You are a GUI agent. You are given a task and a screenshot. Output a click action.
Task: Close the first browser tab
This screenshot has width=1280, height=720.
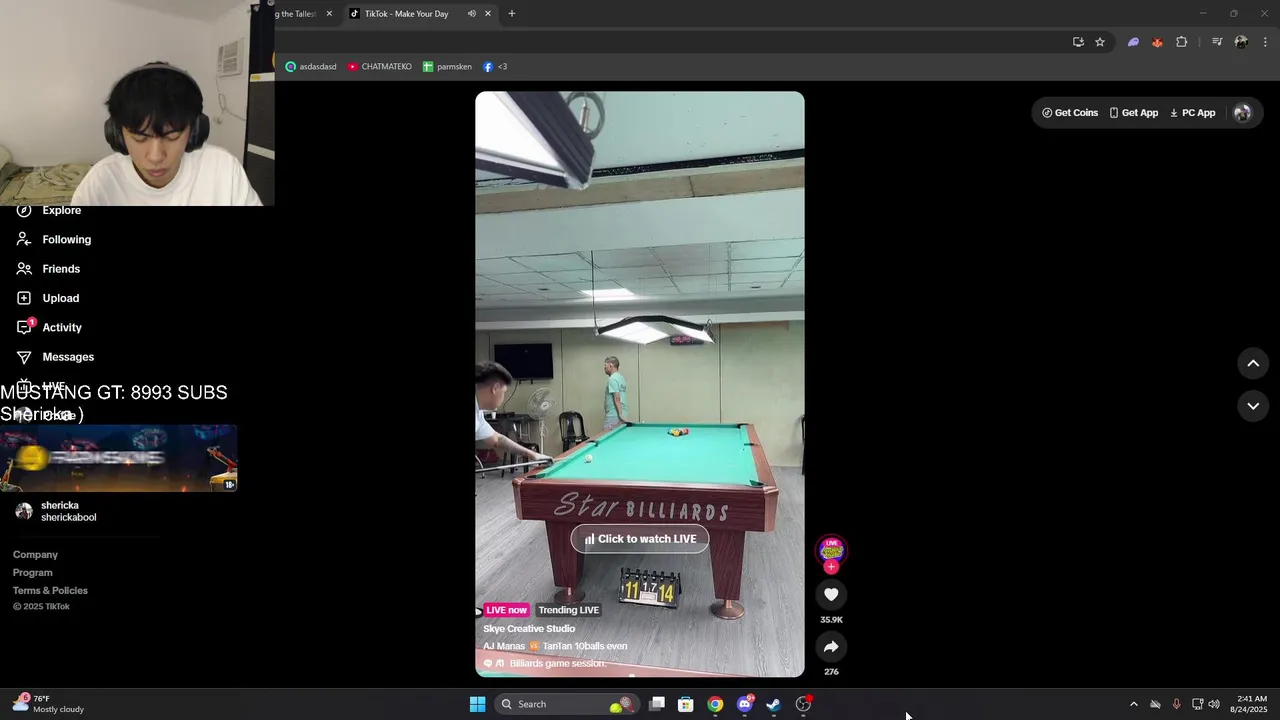(x=329, y=14)
